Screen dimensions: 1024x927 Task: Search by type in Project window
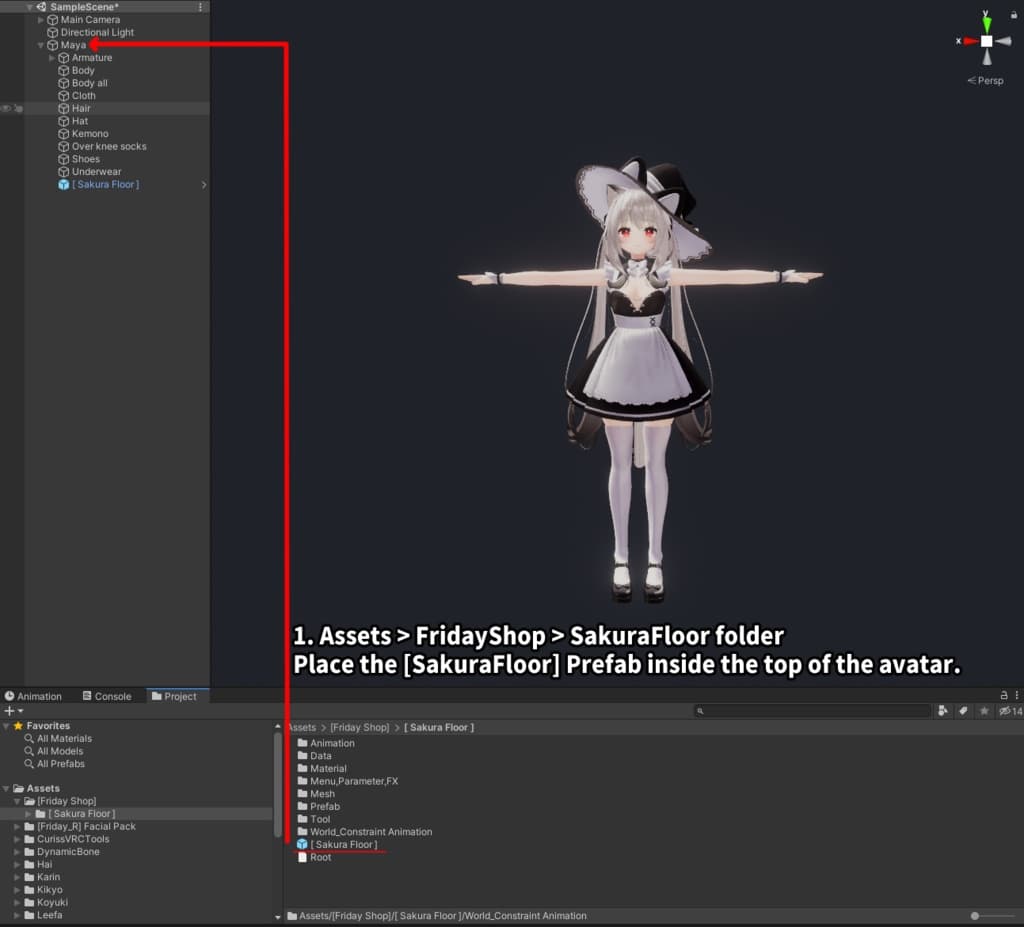[942, 711]
